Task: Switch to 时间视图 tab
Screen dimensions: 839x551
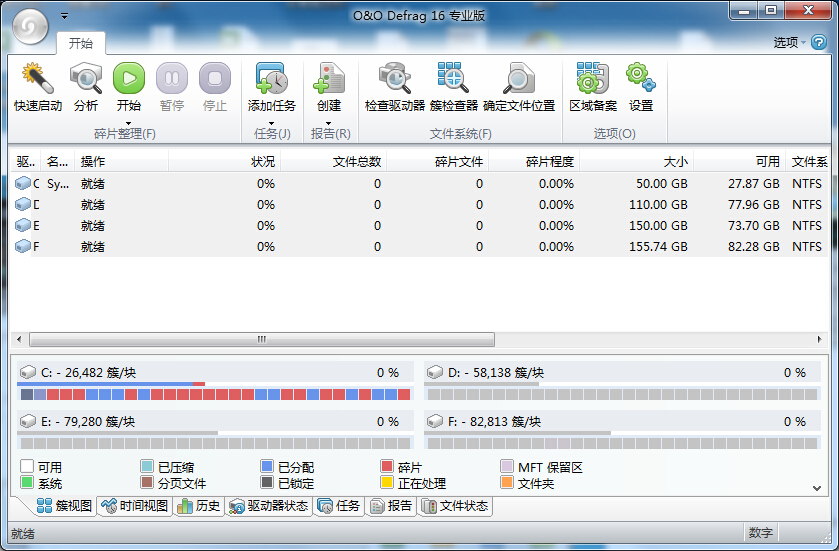Action: point(135,506)
